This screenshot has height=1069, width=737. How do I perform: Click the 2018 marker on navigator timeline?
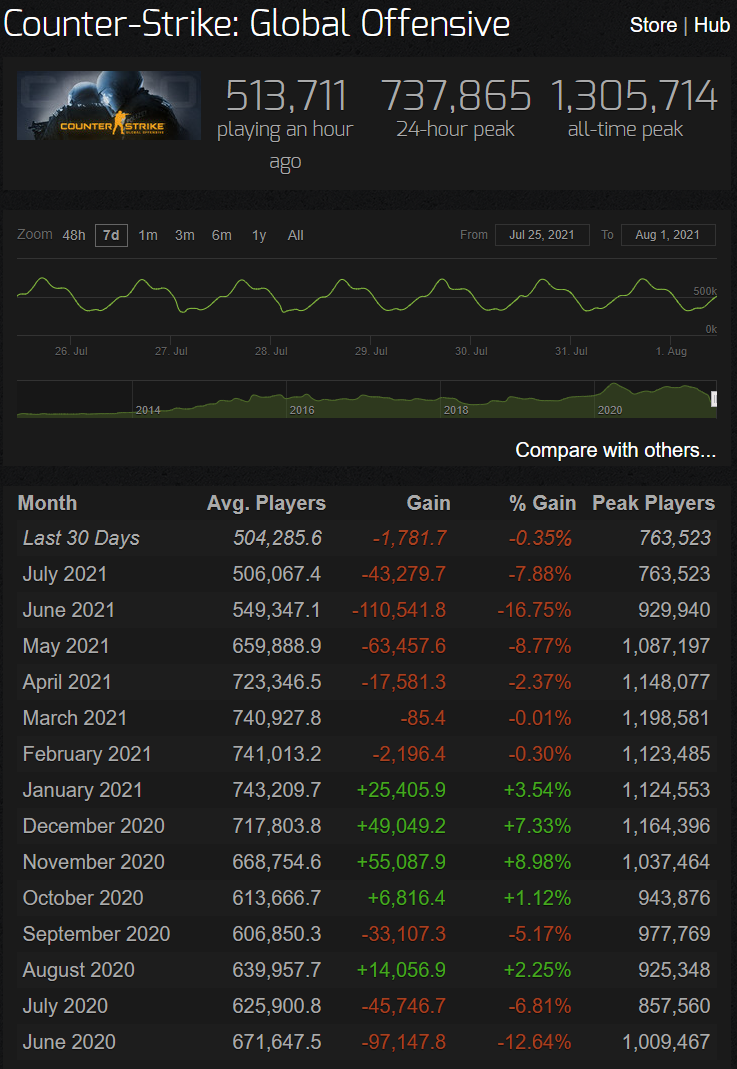[456, 410]
